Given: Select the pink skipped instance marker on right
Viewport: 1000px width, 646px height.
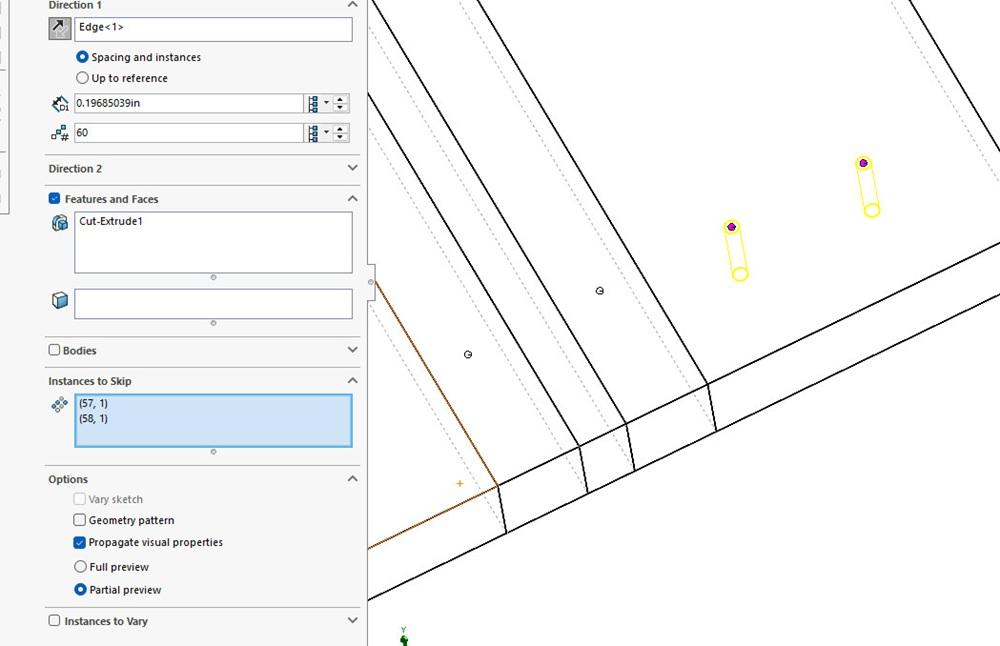Looking at the screenshot, I should coord(863,163).
